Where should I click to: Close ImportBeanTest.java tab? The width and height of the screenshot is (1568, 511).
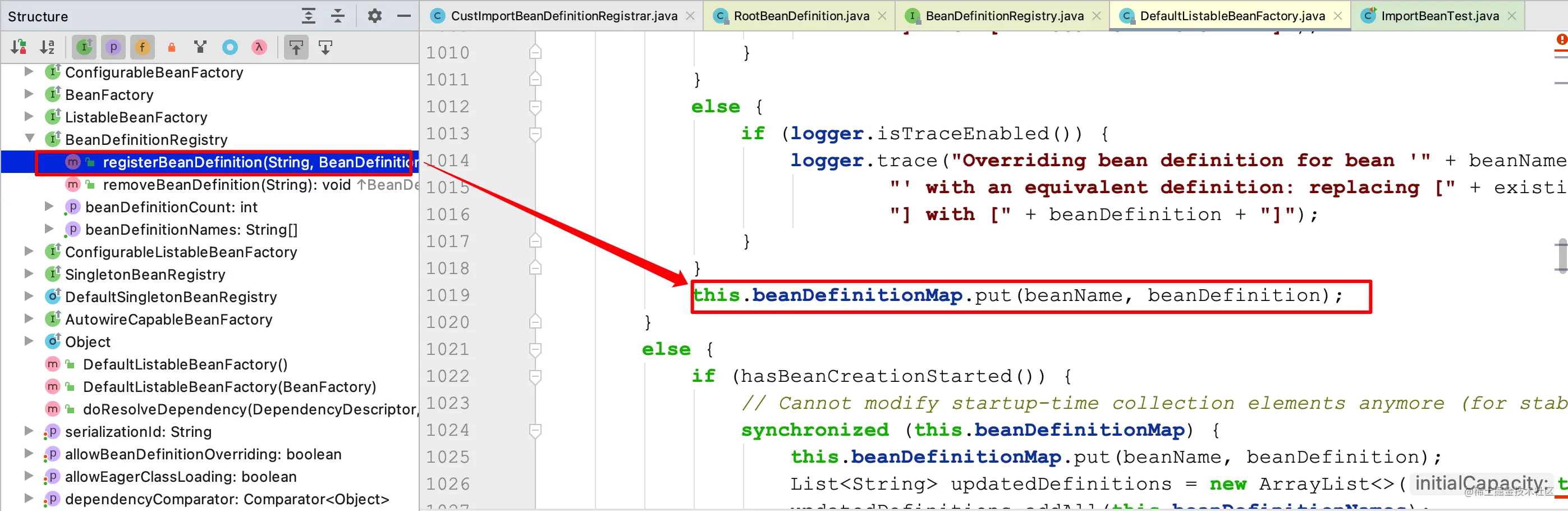(x=1512, y=16)
